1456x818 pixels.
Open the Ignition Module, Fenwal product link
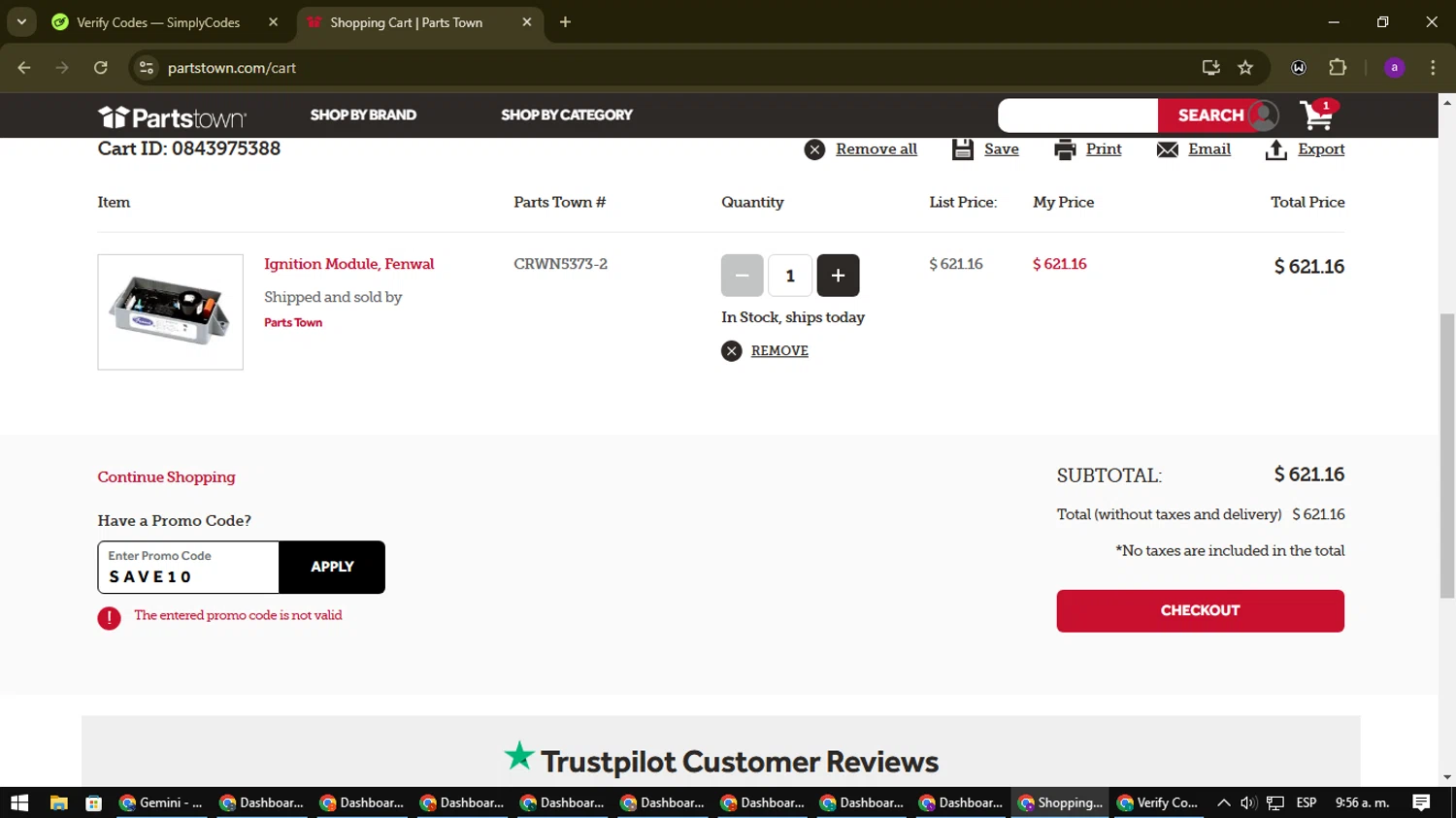point(348,264)
